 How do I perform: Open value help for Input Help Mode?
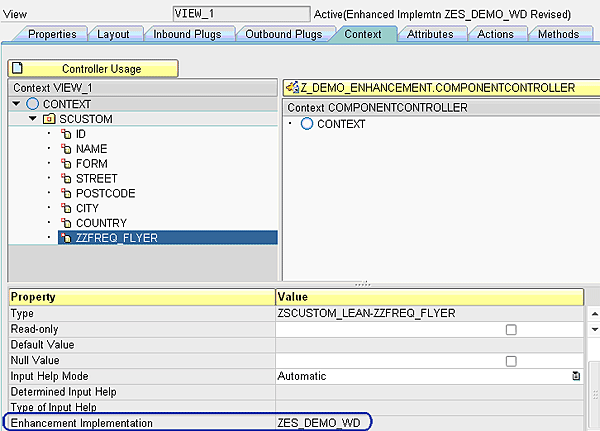pos(576,376)
